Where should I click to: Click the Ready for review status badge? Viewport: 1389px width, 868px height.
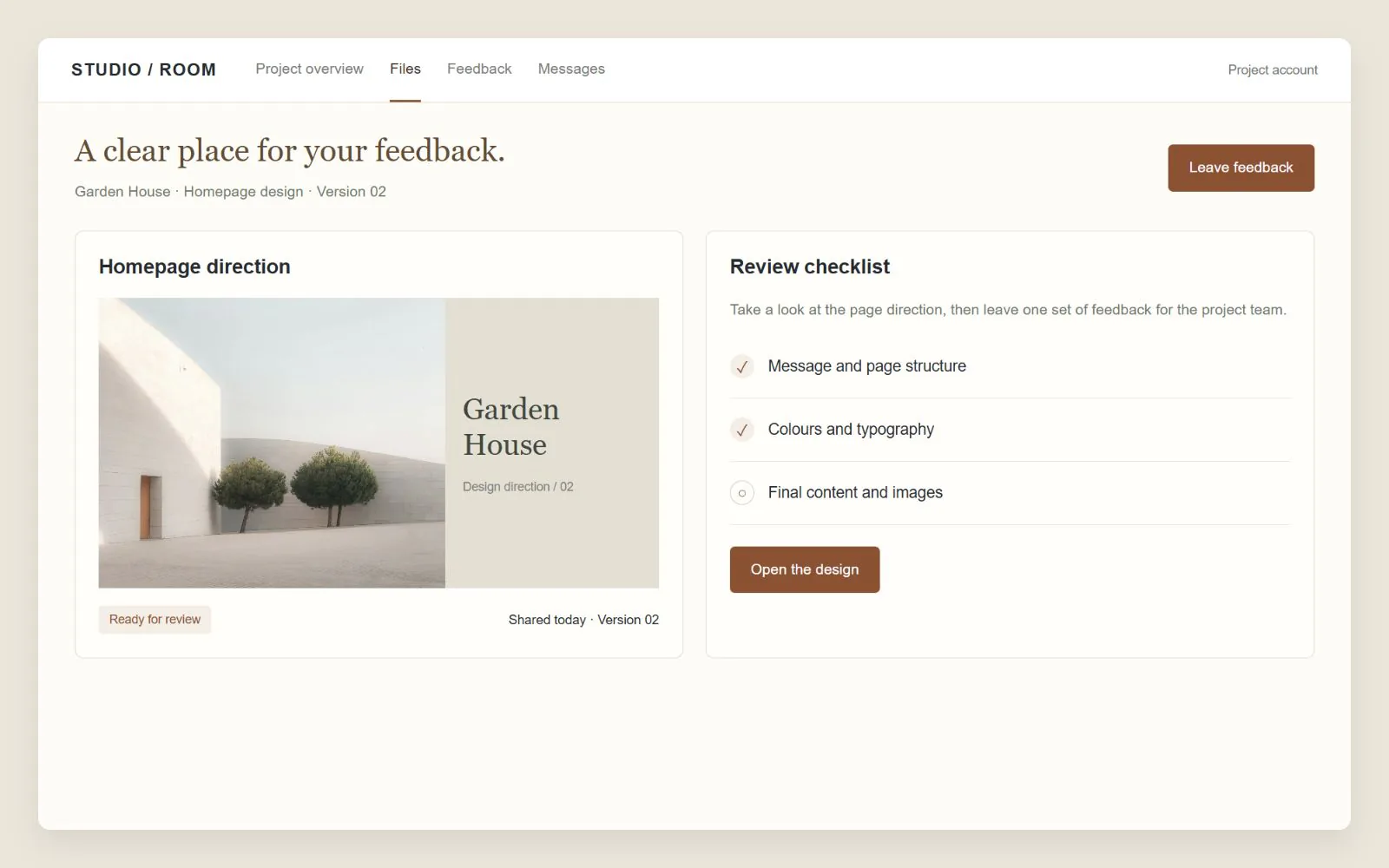tap(155, 620)
